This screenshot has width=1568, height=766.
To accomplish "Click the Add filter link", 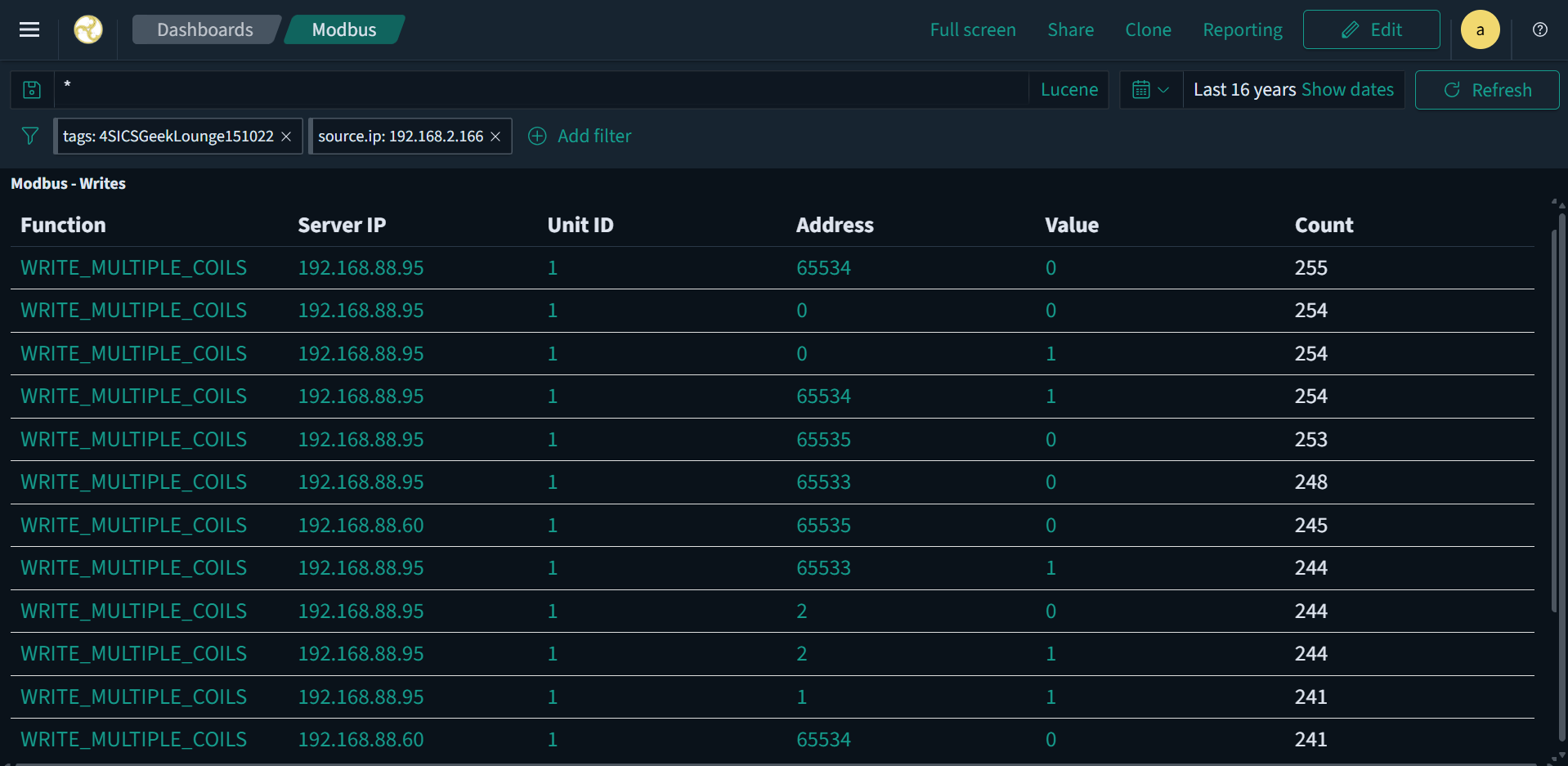I will click(x=594, y=136).
